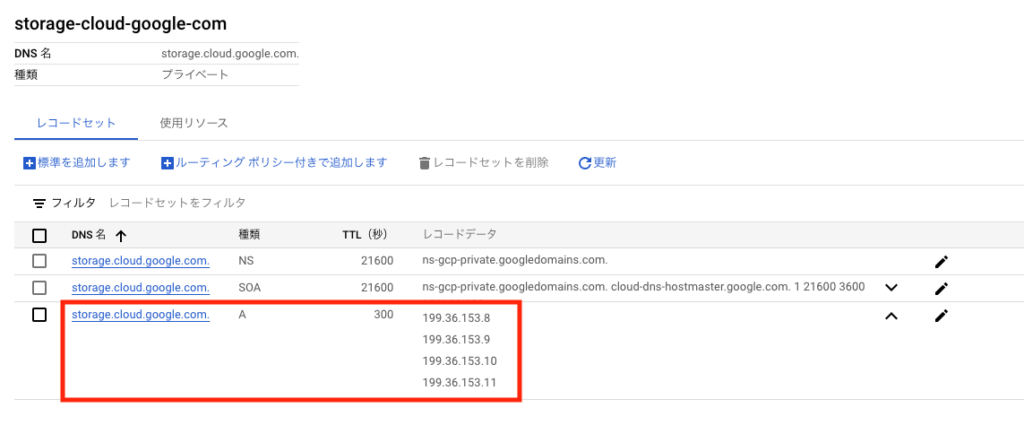The height and width of the screenshot is (425, 1024).
Task: Open the 使用リソース tab
Action: 194,123
